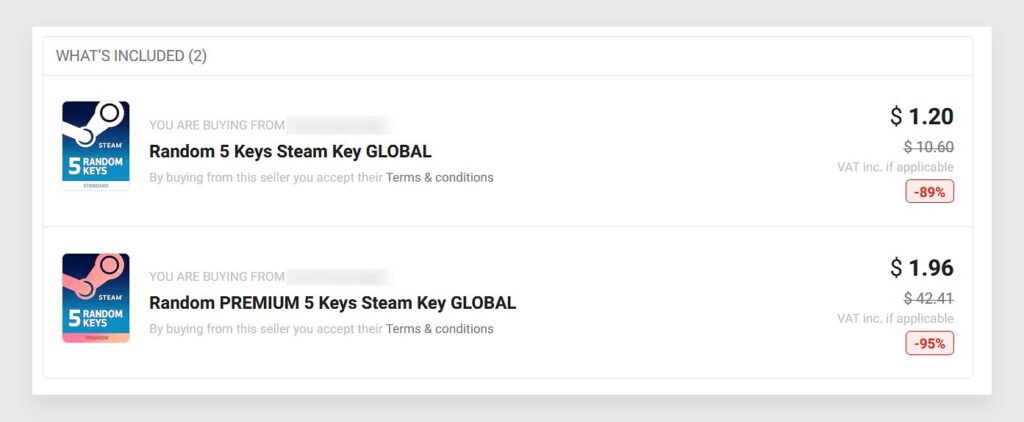The height and width of the screenshot is (422, 1024).
Task: Click the blurred seller name of second item
Action: (x=339, y=276)
